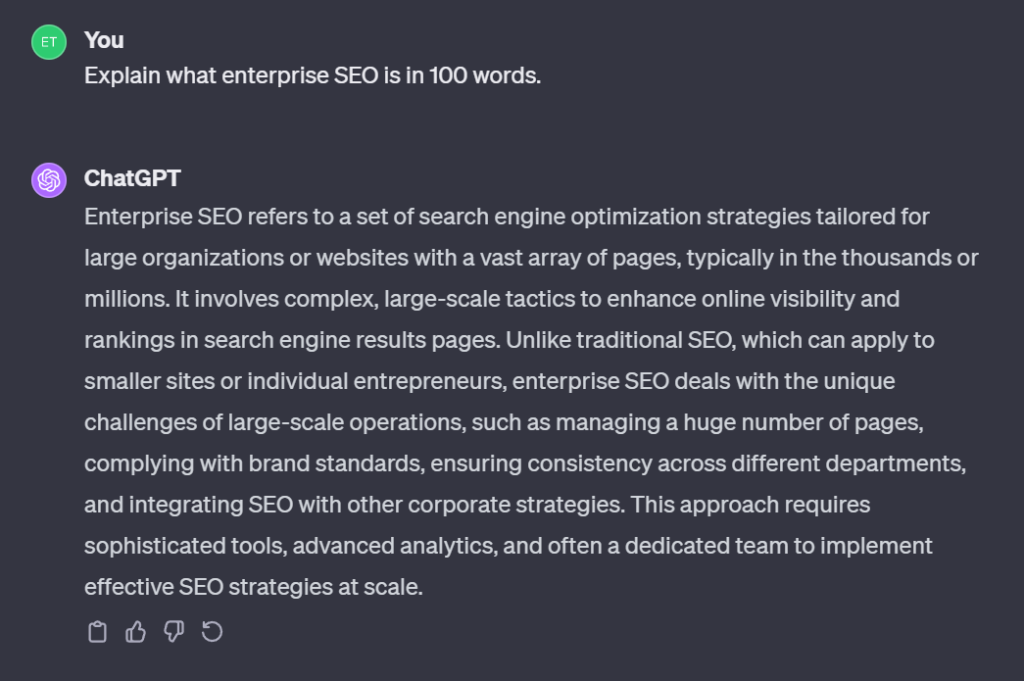
Task: Click the thumbs down icon
Action: (x=174, y=632)
